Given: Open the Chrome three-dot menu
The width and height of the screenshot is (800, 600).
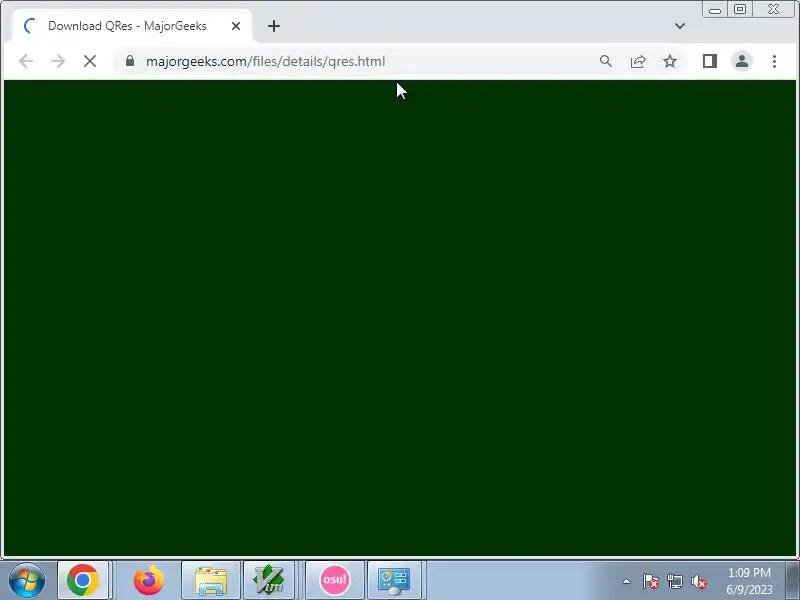Looking at the screenshot, I should (x=774, y=61).
